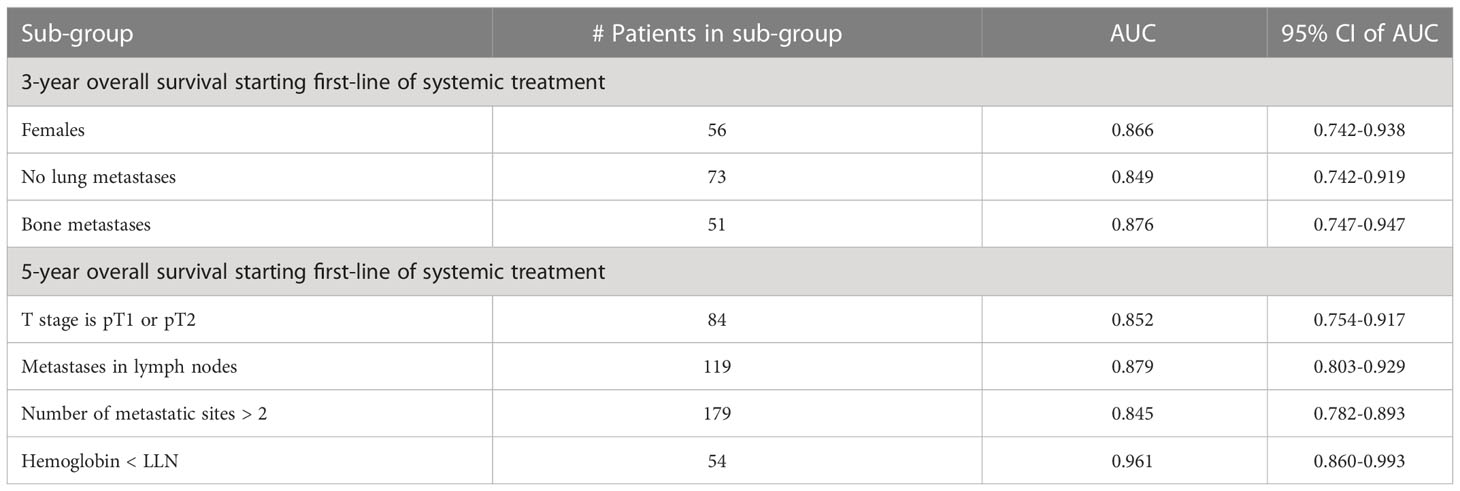The height and width of the screenshot is (491, 1460).
Task: Click the confidence interval 0.860-0.993
Action: click(1359, 461)
